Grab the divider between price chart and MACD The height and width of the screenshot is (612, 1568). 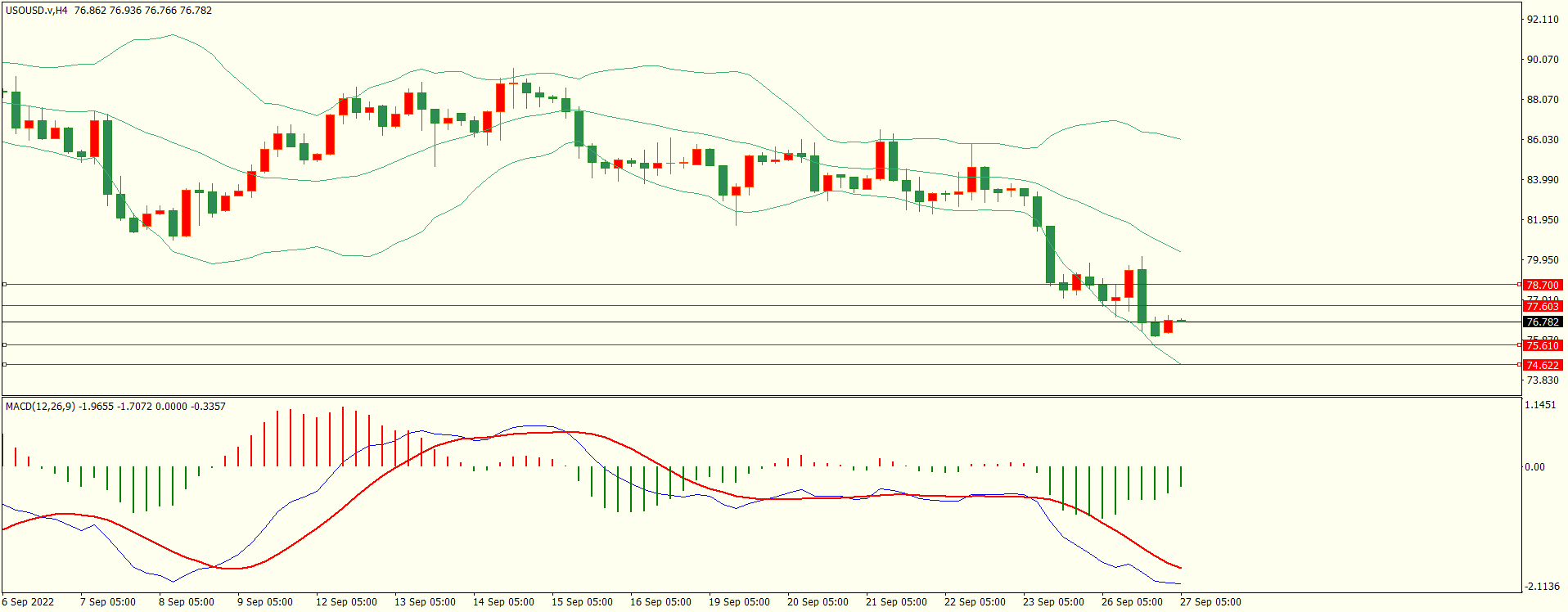coord(761,397)
